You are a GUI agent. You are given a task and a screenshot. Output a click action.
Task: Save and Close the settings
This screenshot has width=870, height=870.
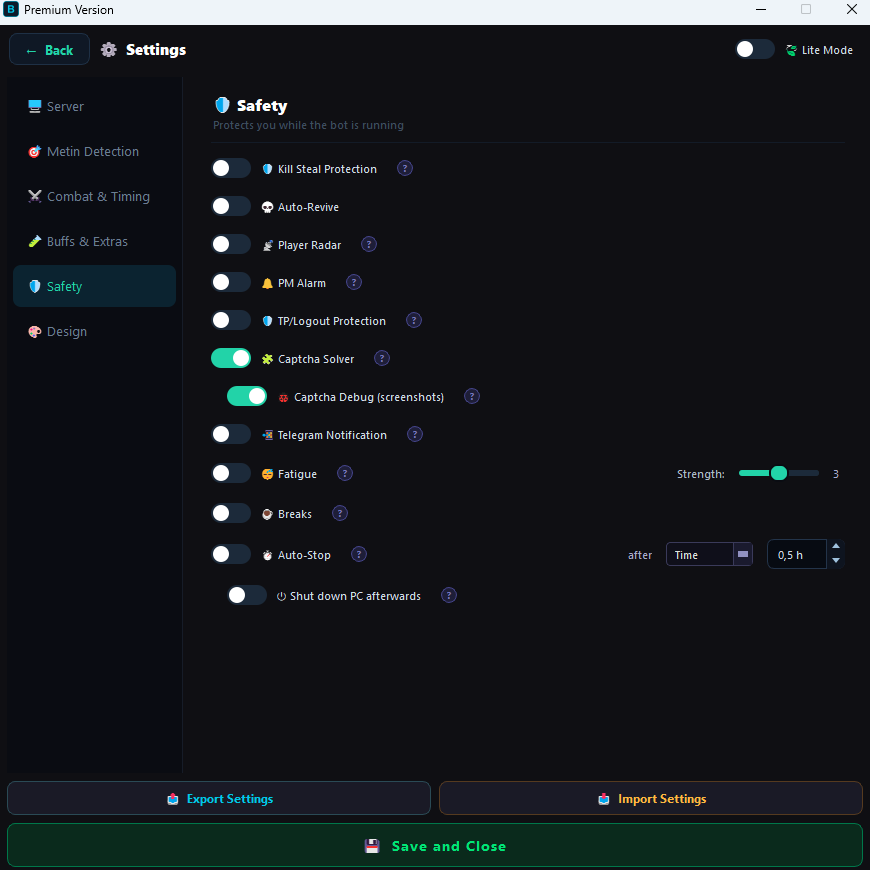coord(435,846)
